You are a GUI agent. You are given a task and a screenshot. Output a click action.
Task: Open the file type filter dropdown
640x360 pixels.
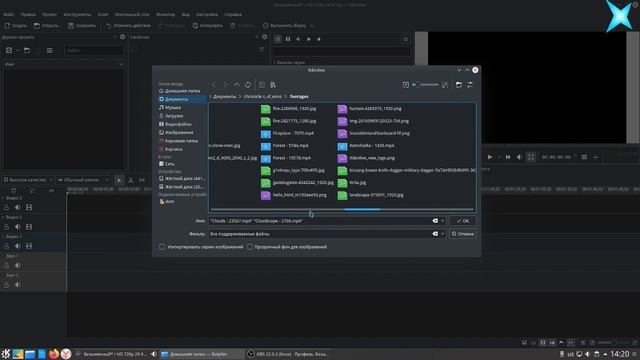click(x=442, y=234)
